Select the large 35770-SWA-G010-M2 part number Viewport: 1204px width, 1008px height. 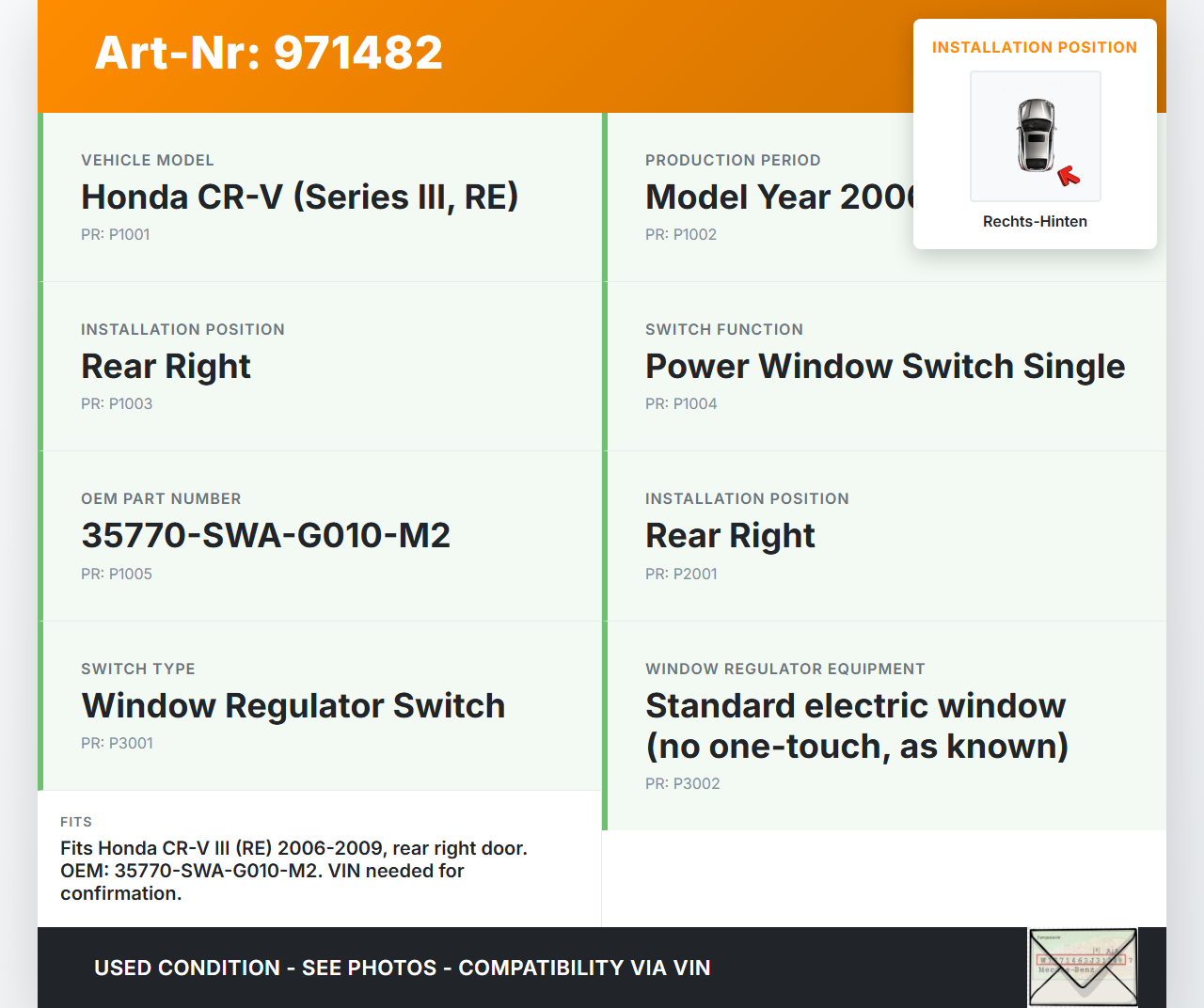[266, 535]
